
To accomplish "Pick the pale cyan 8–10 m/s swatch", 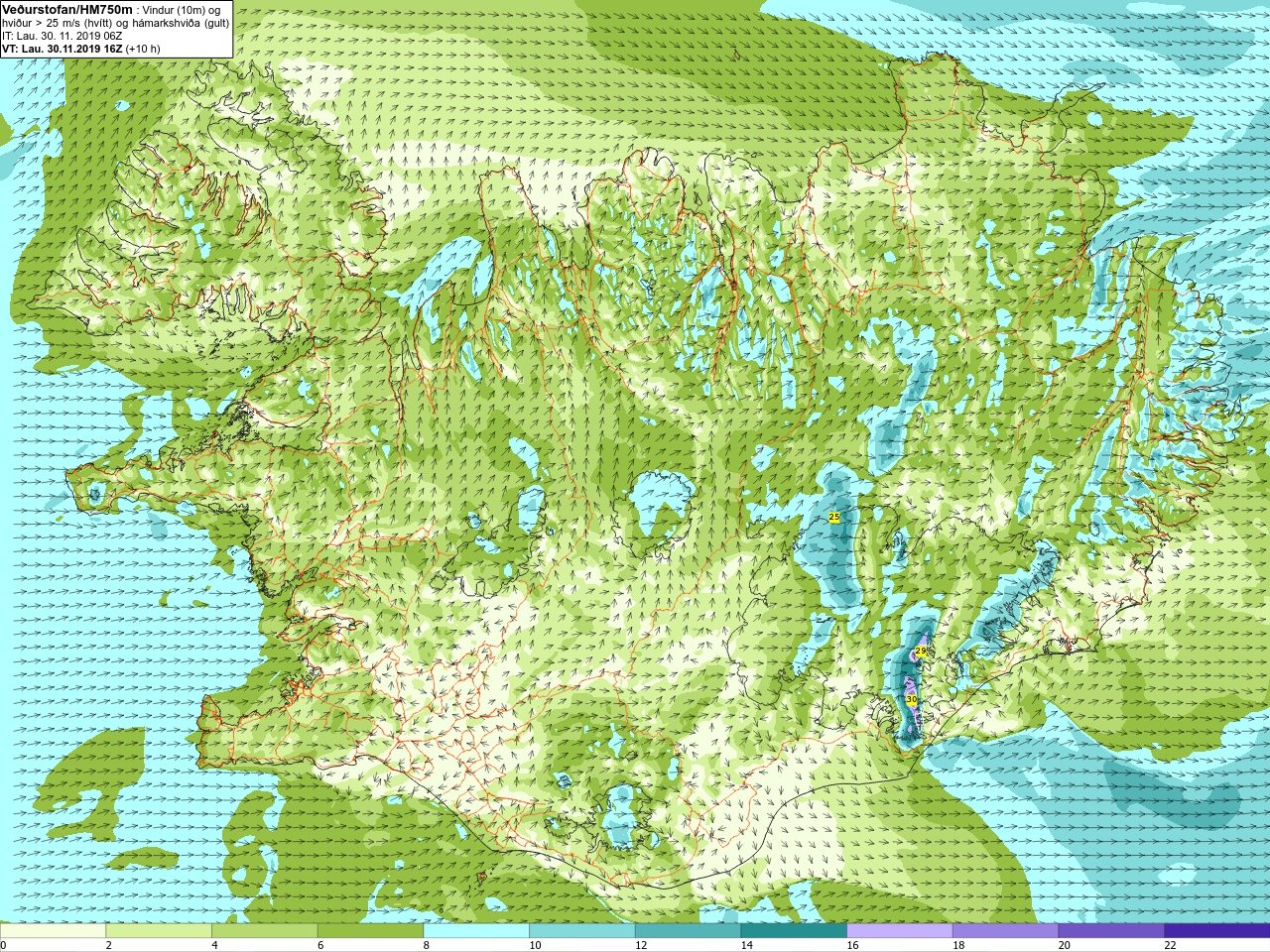I will coord(476,931).
